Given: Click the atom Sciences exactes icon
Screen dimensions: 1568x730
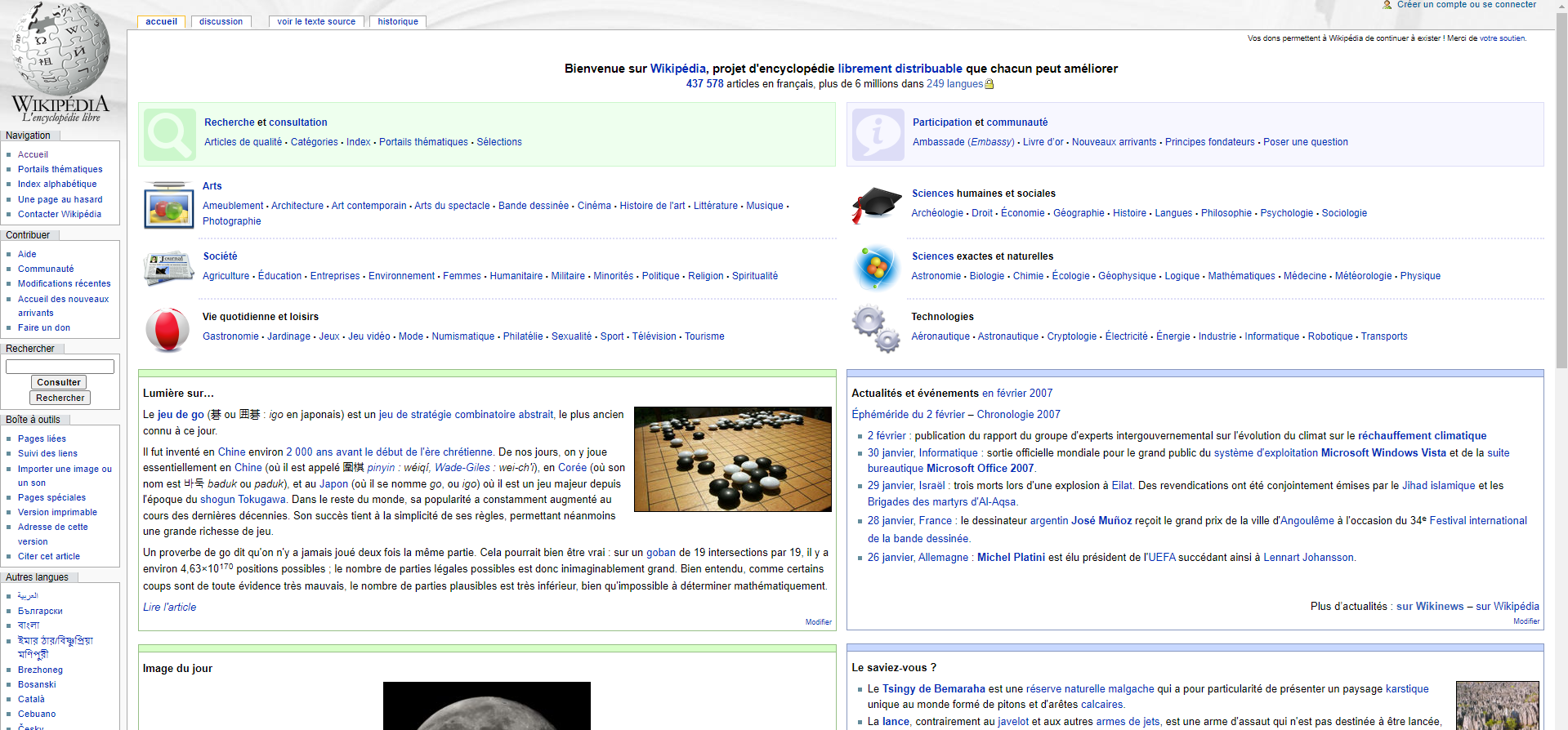Looking at the screenshot, I should [876, 268].
